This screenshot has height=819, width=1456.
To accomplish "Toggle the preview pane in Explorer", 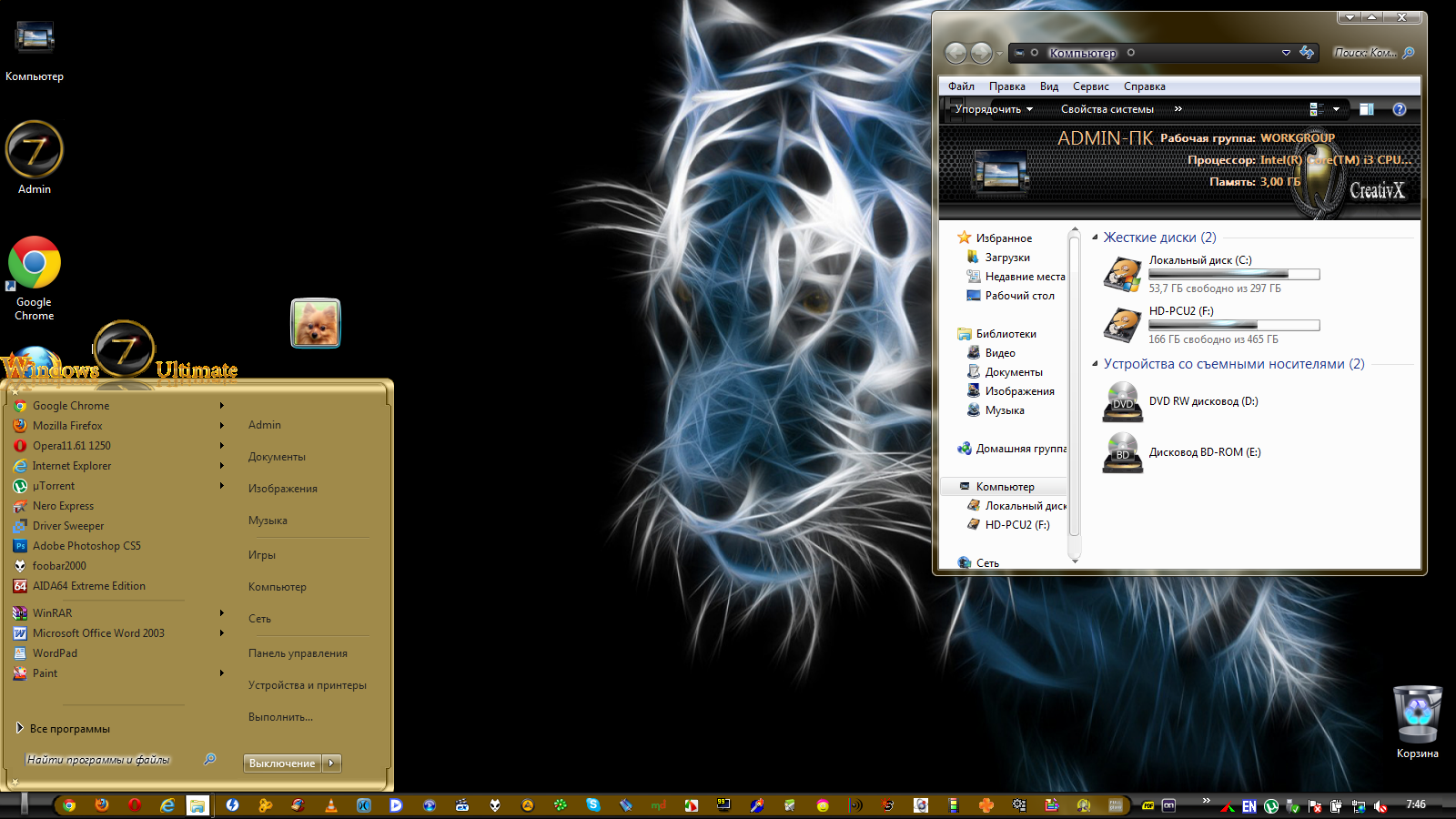I will pyautogui.click(x=1366, y=109).
